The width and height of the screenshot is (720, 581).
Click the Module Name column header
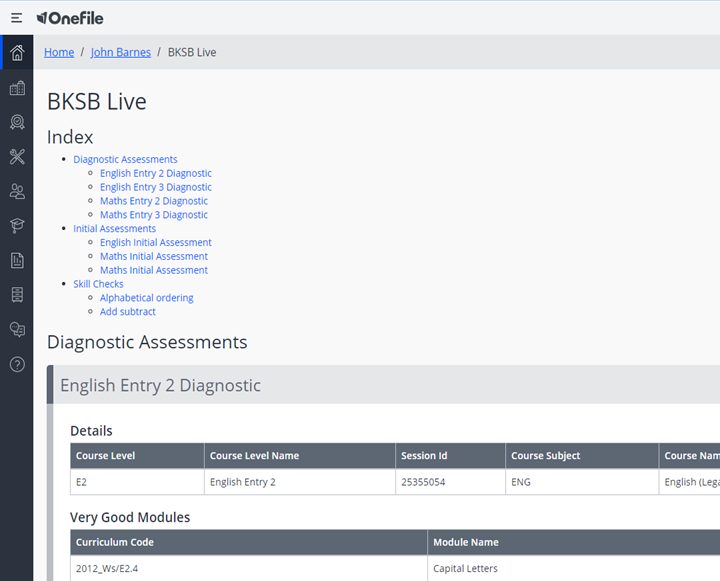(574, 542)
